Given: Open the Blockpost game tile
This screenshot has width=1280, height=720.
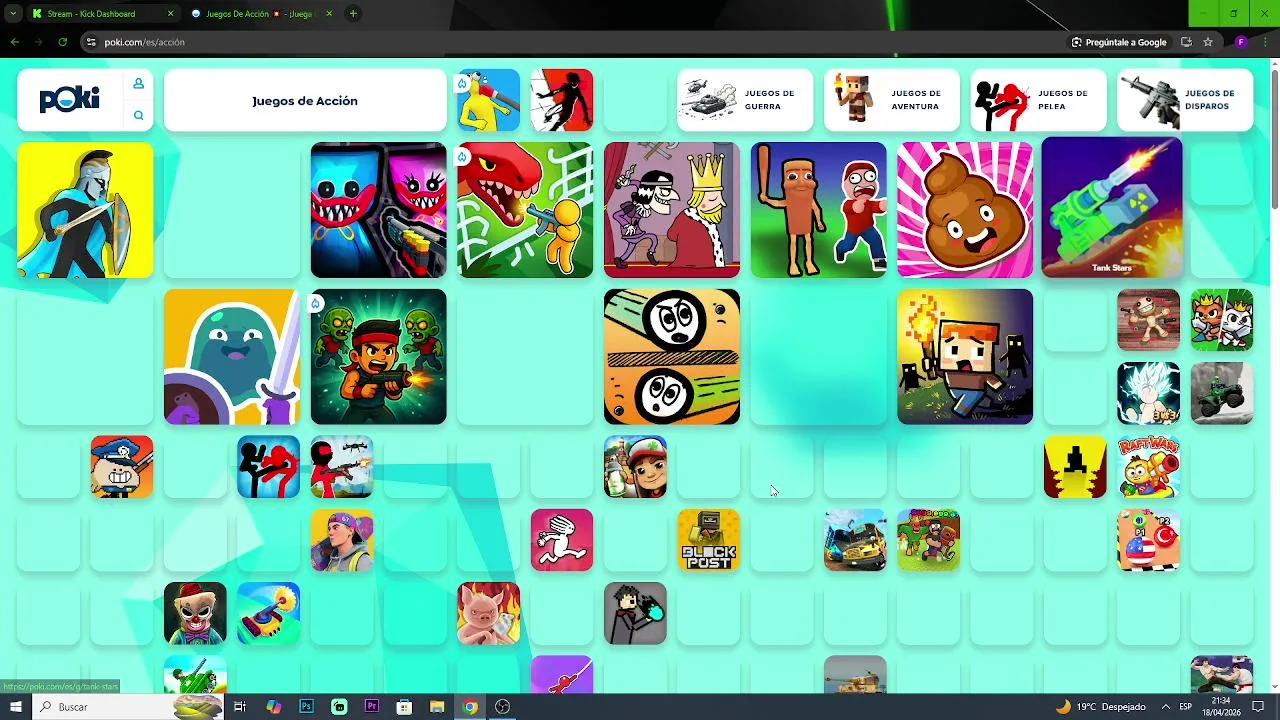Looking at the screenshot, I should (709, 540).
